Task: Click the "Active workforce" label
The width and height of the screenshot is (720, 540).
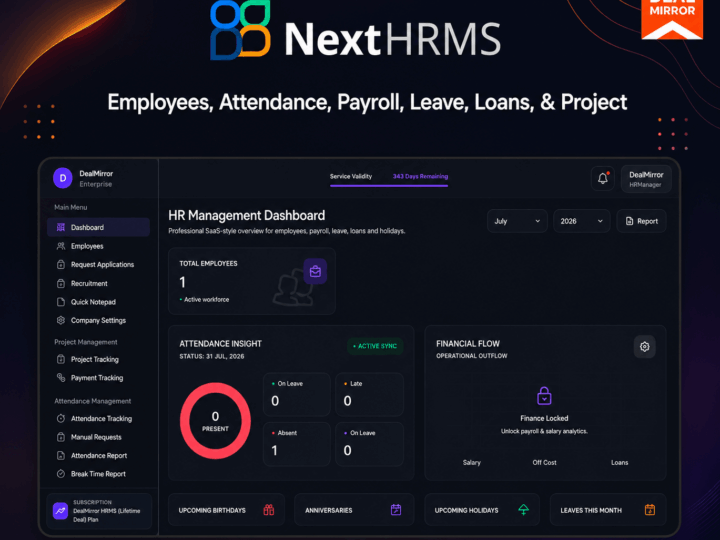Action: (x=206, y=299)
